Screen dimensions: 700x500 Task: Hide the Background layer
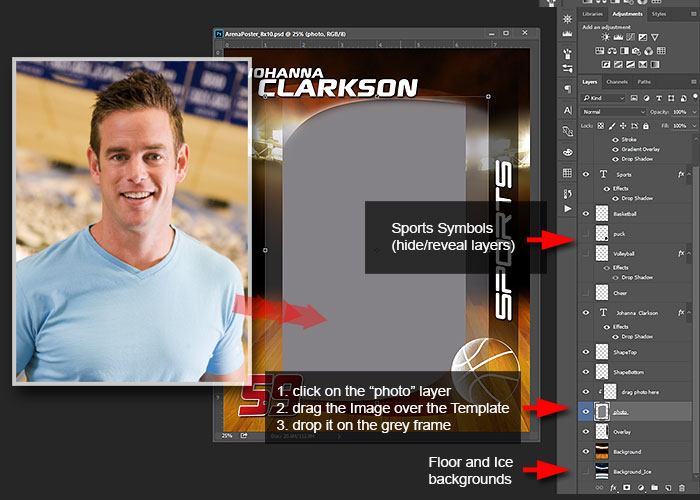coord(586,451)
